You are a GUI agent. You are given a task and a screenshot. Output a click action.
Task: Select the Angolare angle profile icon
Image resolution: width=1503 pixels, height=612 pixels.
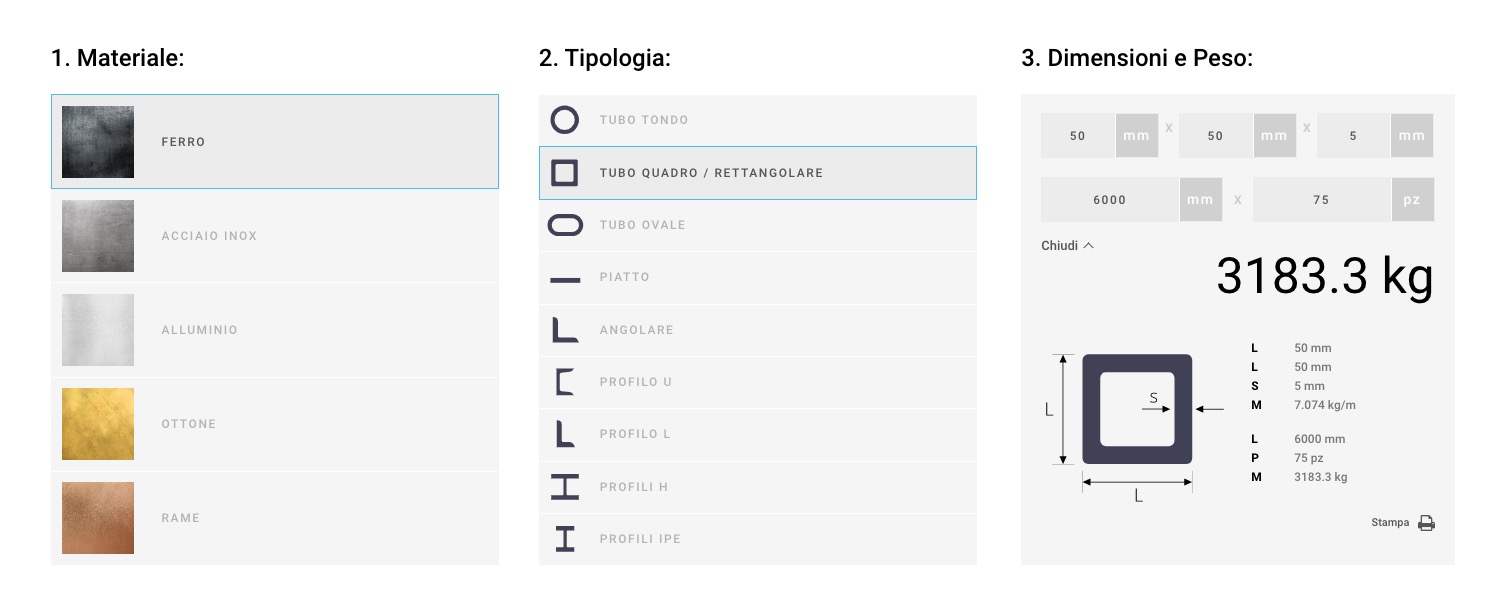(x=565, y=330)
